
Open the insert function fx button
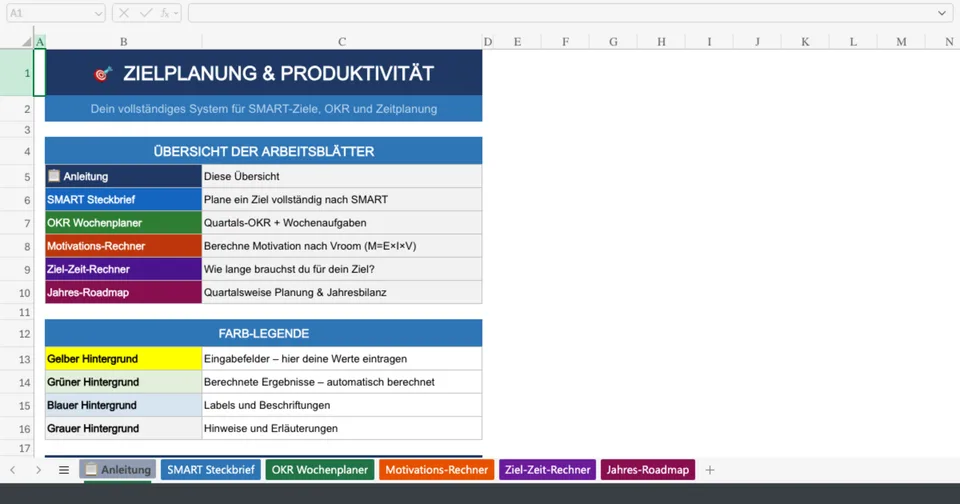[x=164, y=13]
